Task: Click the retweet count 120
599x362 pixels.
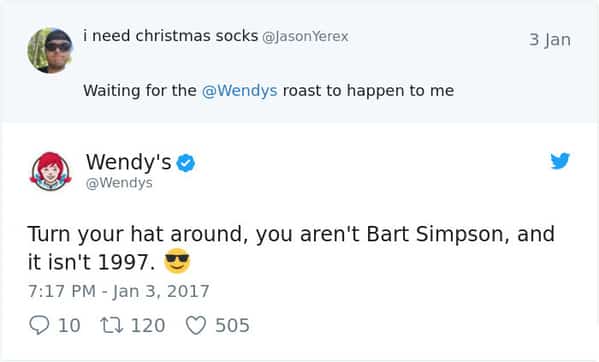Action: (148, 326)
